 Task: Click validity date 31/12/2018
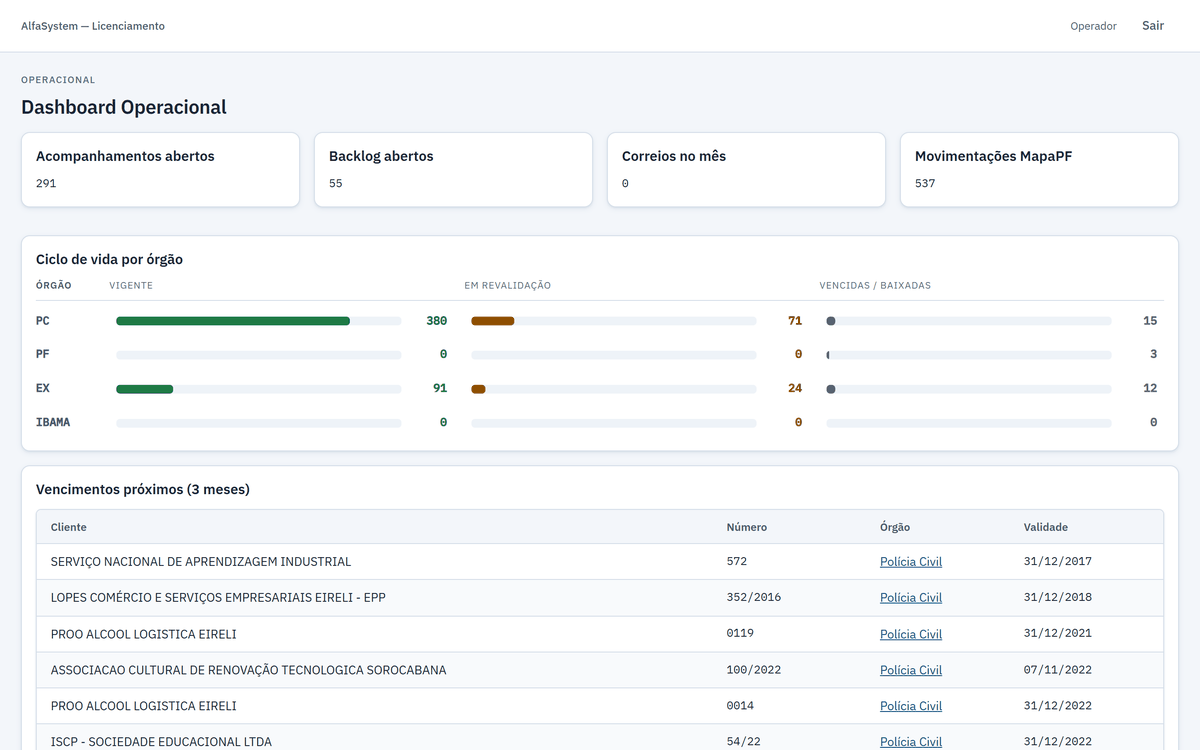[1058, 598]
